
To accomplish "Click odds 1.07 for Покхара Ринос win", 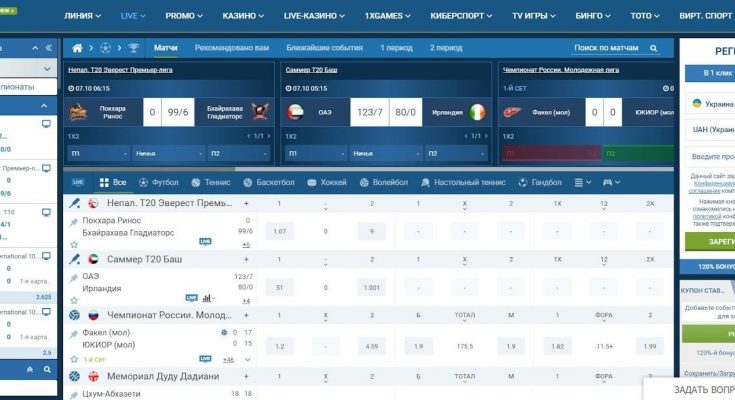I will tap(280, 231).
